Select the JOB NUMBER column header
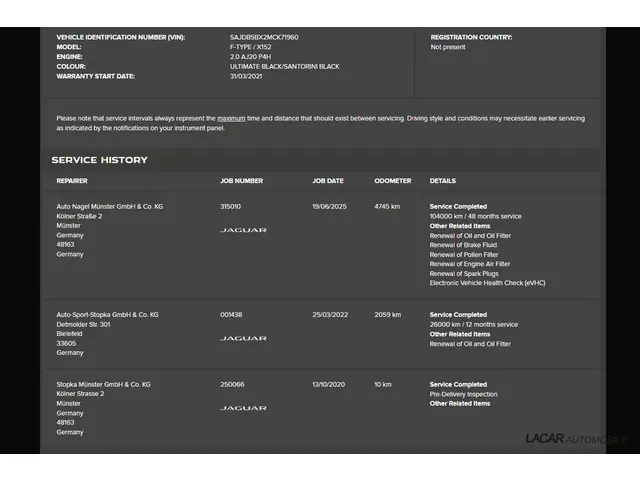The image size is (640, 480). pyautogui.click(x=241, y=181)
